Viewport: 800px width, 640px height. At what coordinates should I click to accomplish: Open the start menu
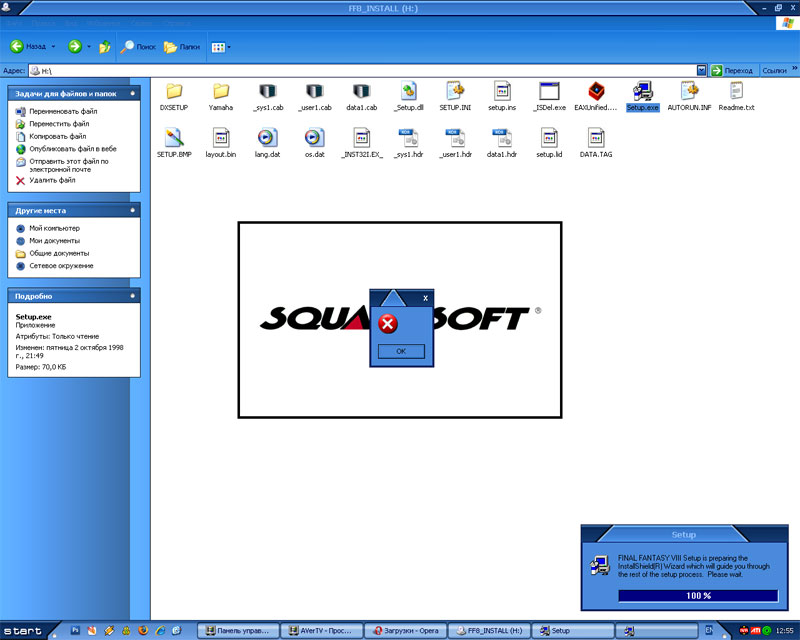coord(24,631)
